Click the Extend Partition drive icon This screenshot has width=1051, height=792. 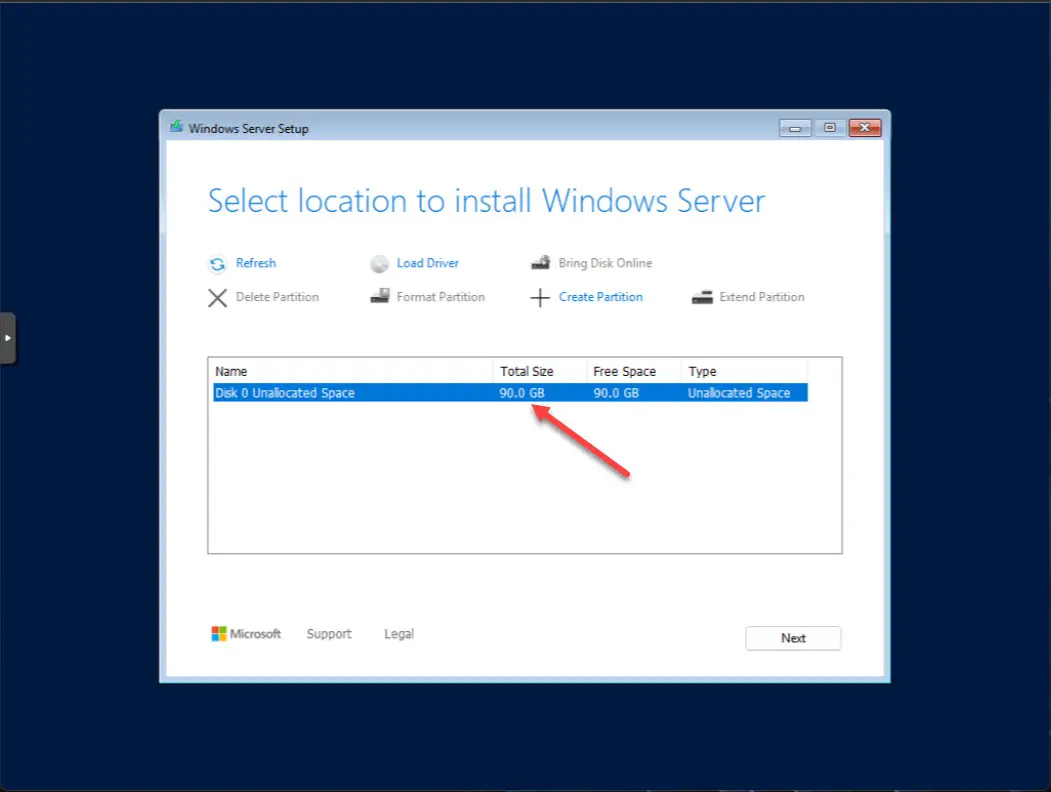tap(702, 297)
